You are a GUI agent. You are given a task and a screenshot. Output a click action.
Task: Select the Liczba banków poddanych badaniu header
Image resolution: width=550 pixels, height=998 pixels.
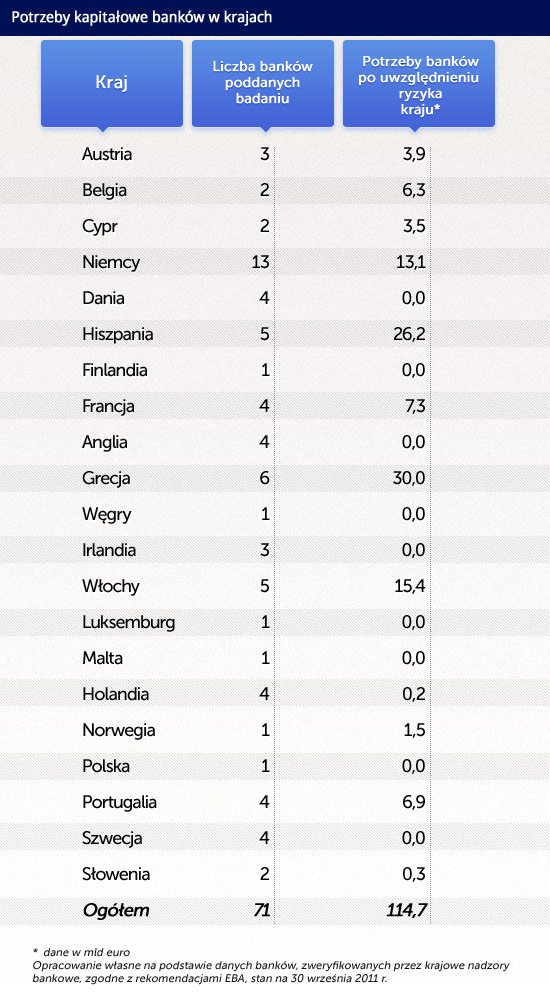[262, 83]
